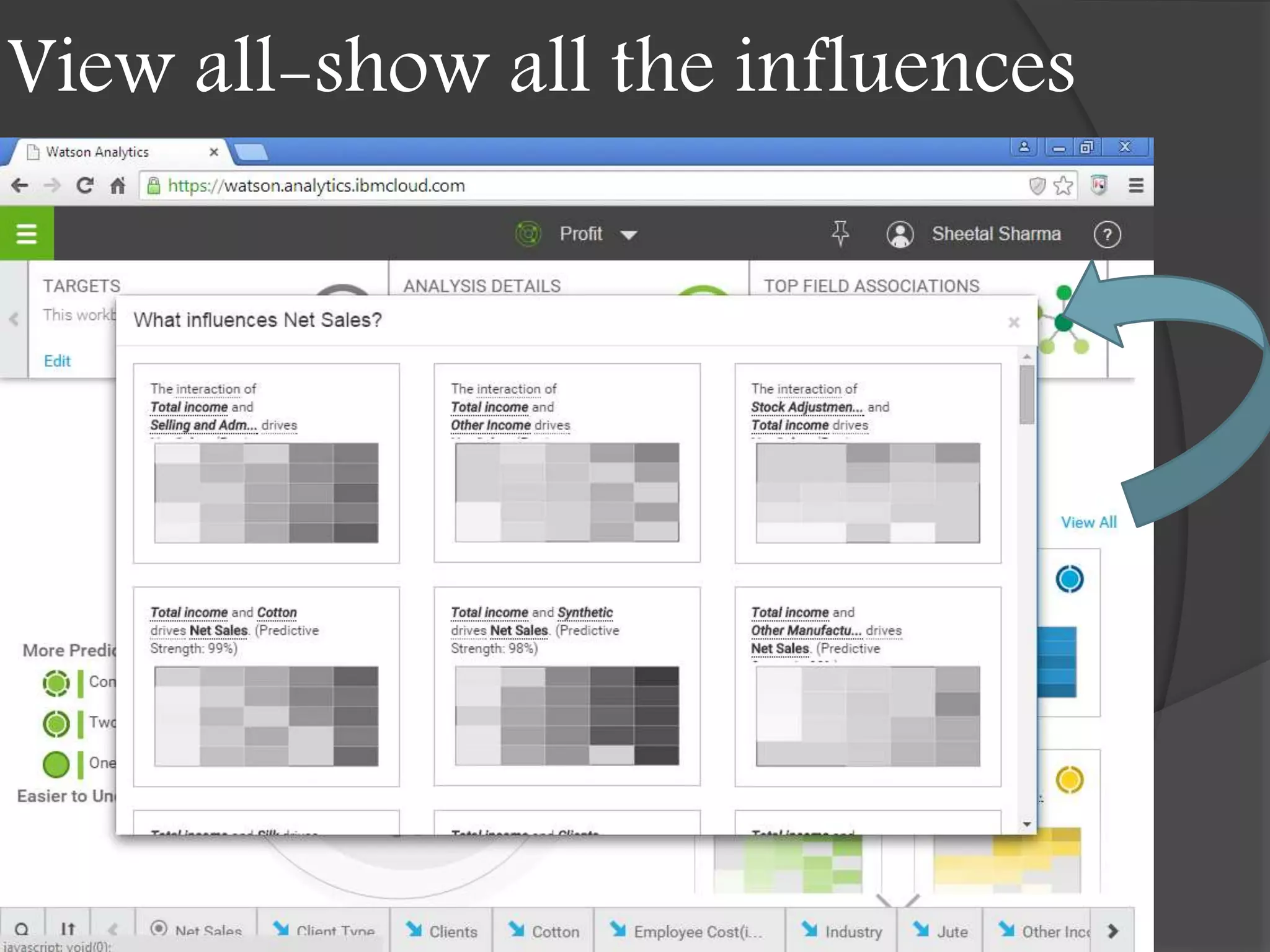Select the Client Type field tab

pyautogui.click(x=324, y=930)
